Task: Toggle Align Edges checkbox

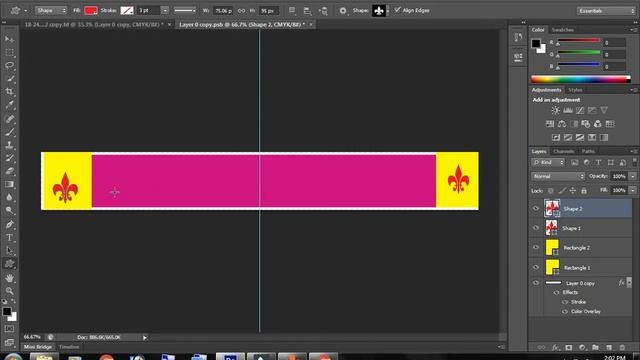Action: click(x=397, y=10)
